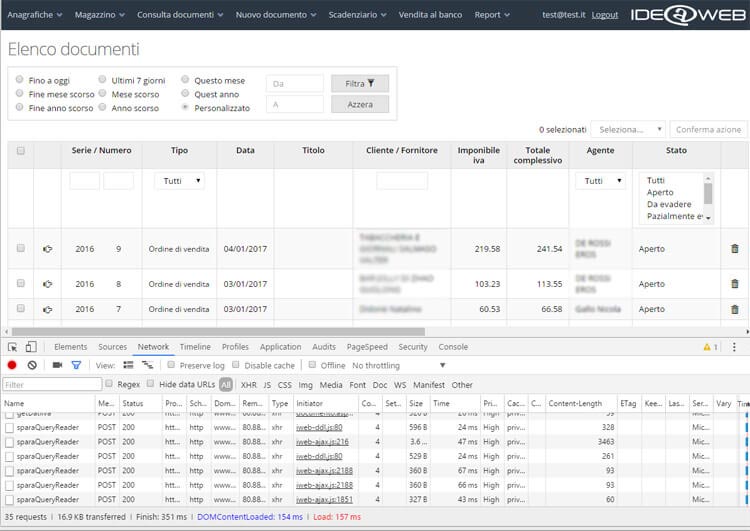The height and width of the screenshot is (531, 750).
Task: Select the 'Ultimi 7 giorni' radio option
Action: [x=102, y=79]
